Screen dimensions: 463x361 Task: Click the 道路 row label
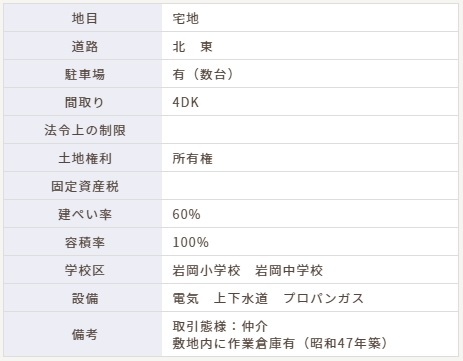(85, 46)
